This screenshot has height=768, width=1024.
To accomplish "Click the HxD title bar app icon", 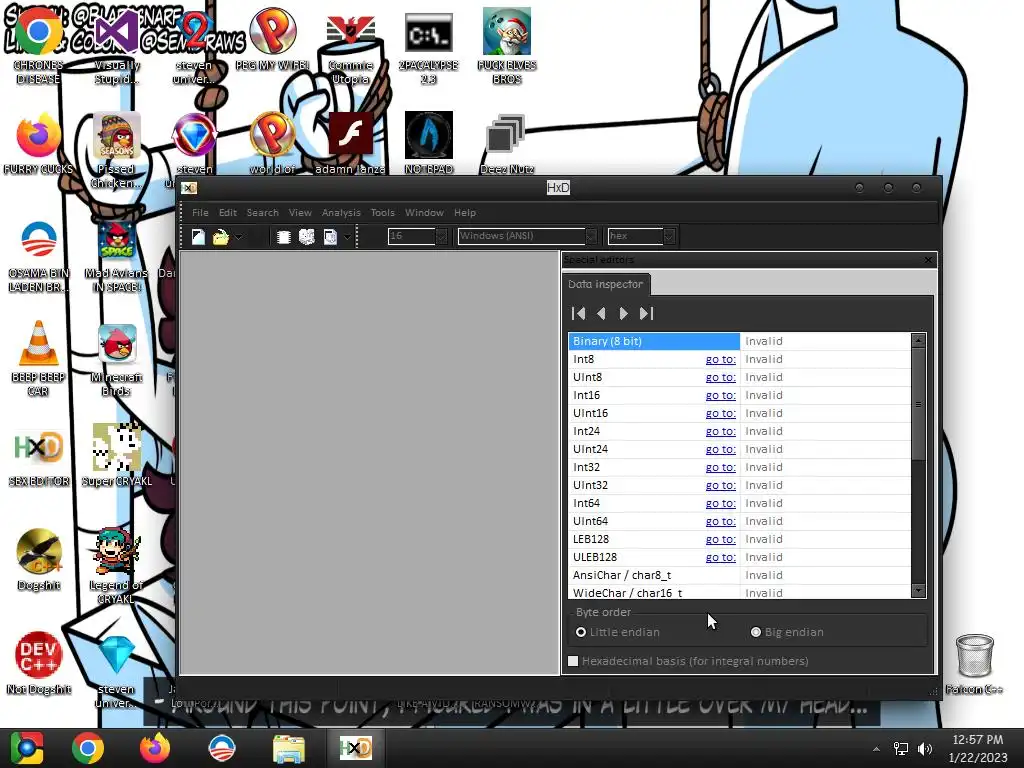I will (x=189, y=188).
